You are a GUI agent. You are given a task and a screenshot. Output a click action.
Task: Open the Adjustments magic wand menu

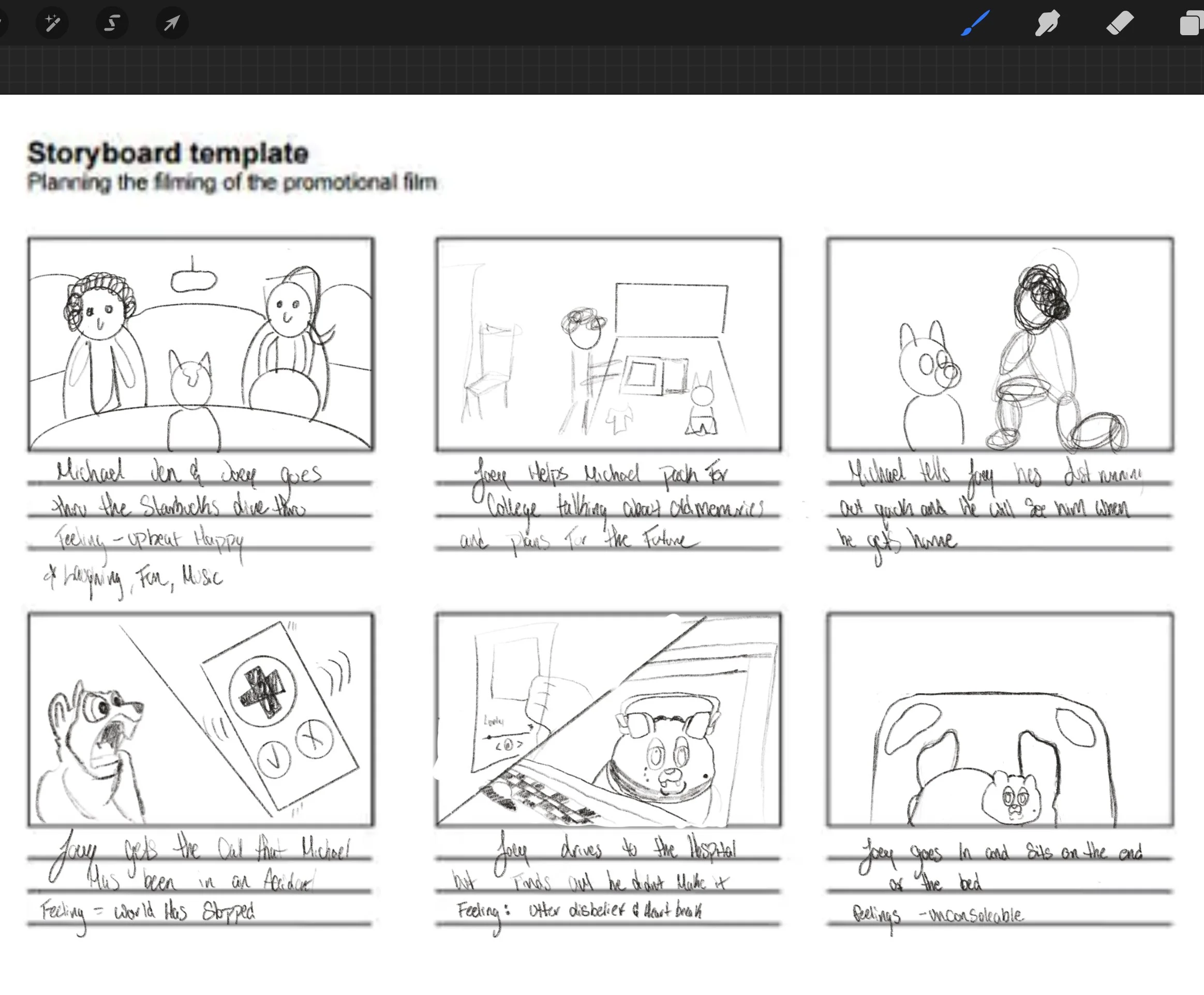pyautogui.click(x=53, y=23)
